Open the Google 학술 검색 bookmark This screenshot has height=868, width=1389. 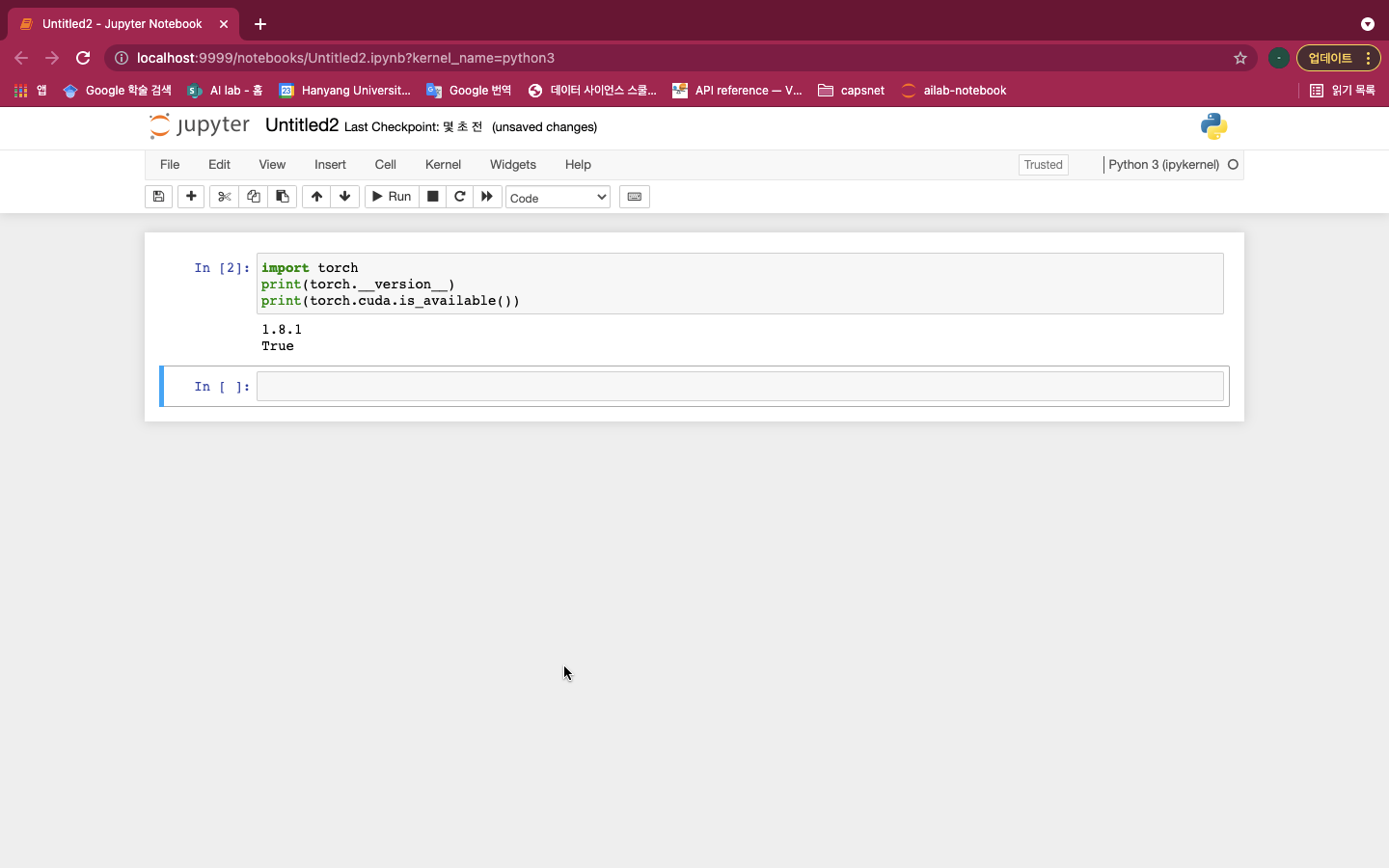[x=117, y=91]
